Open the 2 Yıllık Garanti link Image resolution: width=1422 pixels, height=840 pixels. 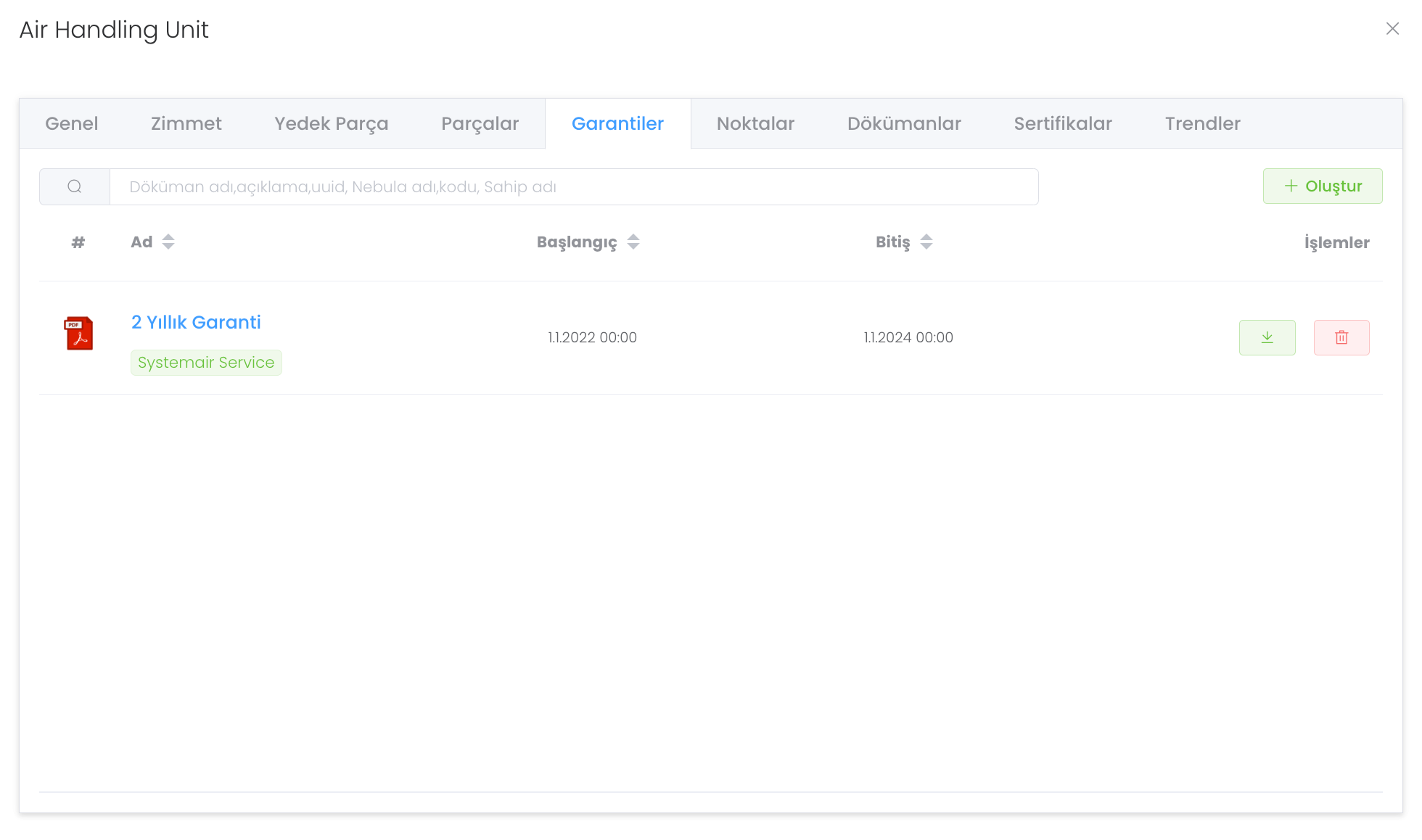pos(196,322)
